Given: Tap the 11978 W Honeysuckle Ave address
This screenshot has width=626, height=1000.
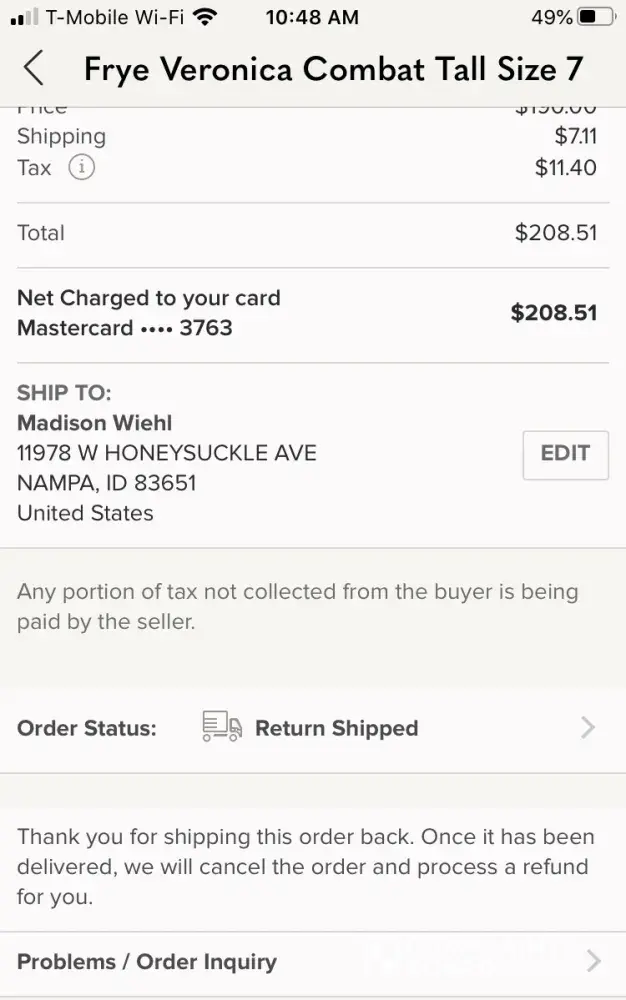Looking at the screenshot, I should click(167, 453).
